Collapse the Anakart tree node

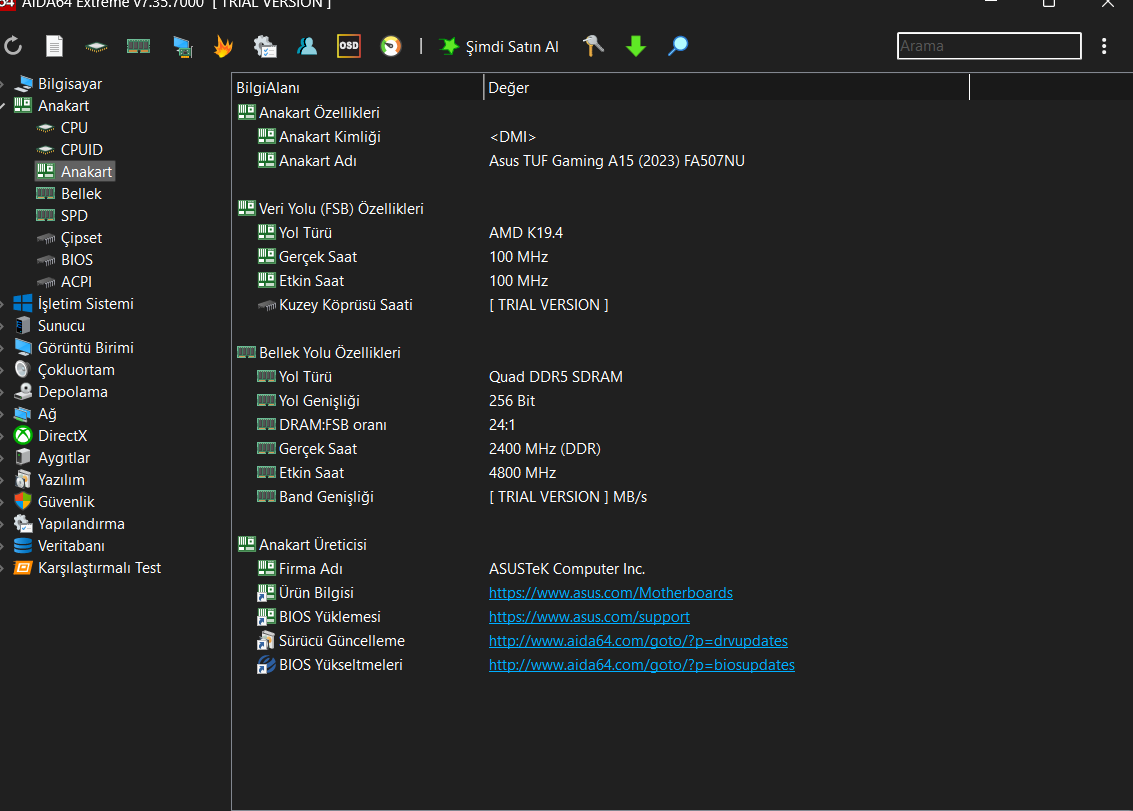point(3,106)
